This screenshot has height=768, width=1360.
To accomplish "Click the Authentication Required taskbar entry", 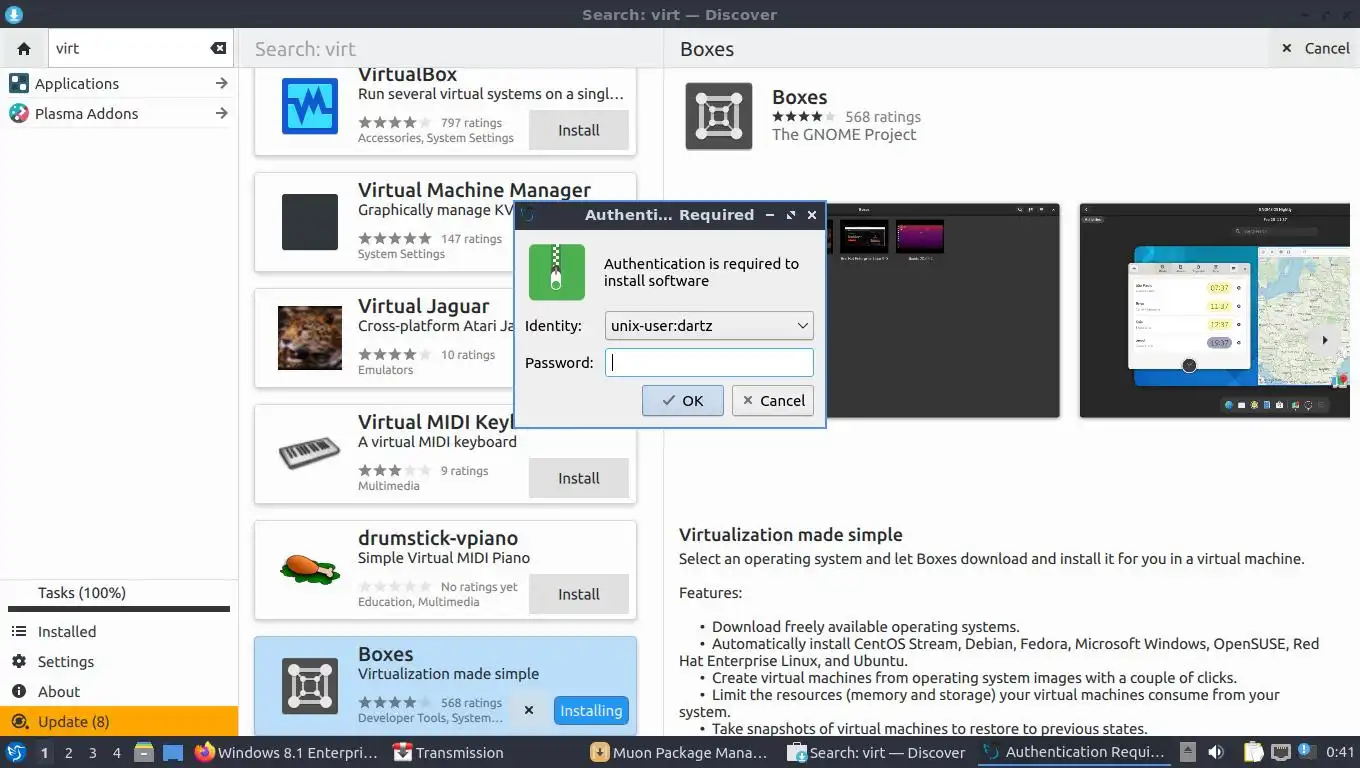I will point(1074,752).
